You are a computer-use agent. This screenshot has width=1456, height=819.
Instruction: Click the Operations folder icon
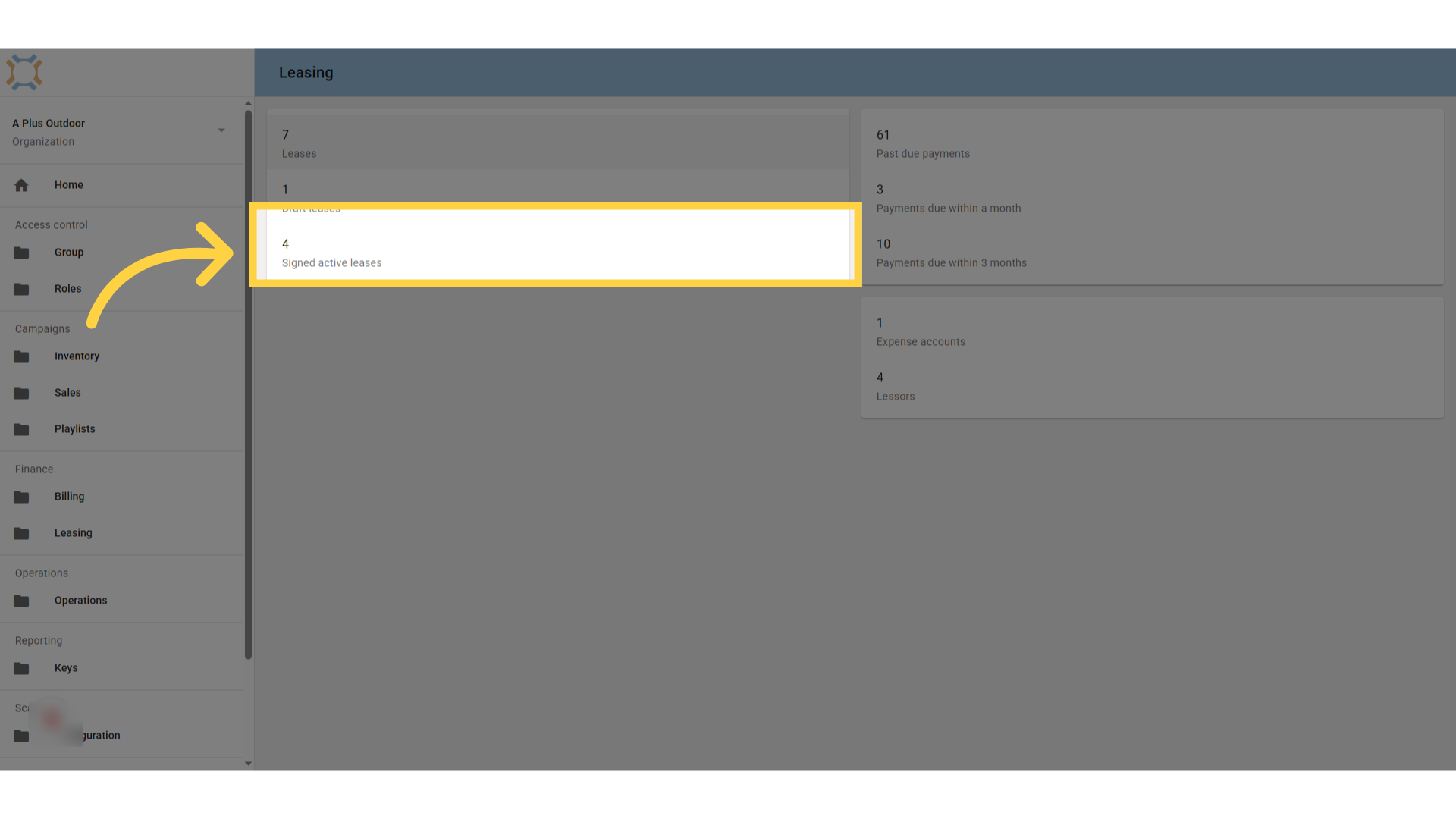[21, 601]
